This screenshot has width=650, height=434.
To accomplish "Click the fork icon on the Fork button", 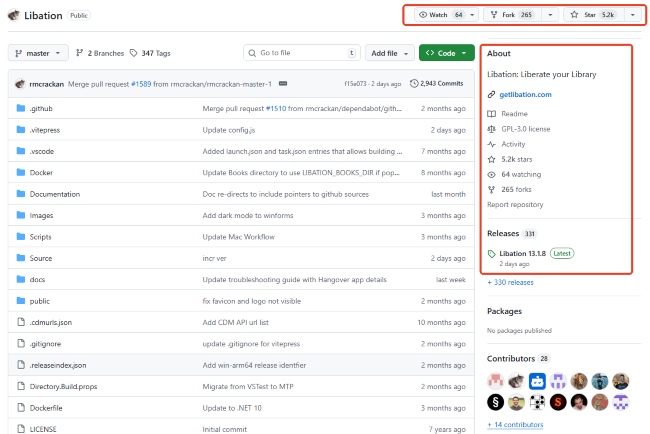I will 494,15.
